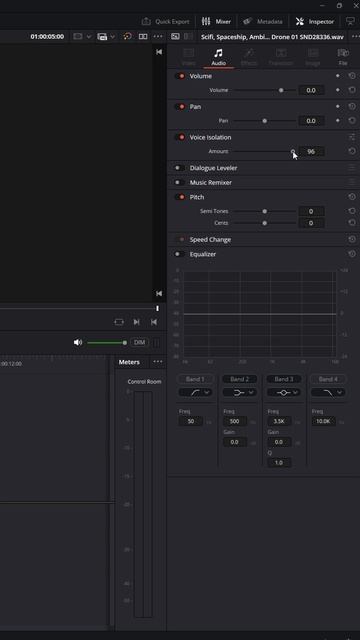Reset the Volume slider value

pyautogui.click(x=352, y=90)
